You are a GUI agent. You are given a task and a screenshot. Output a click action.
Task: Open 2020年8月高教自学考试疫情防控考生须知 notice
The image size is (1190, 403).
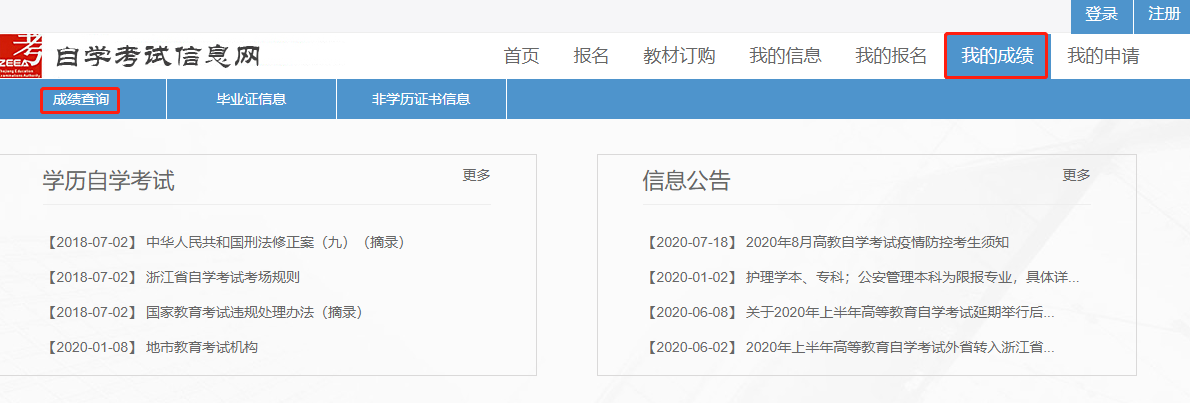(877, 242)
